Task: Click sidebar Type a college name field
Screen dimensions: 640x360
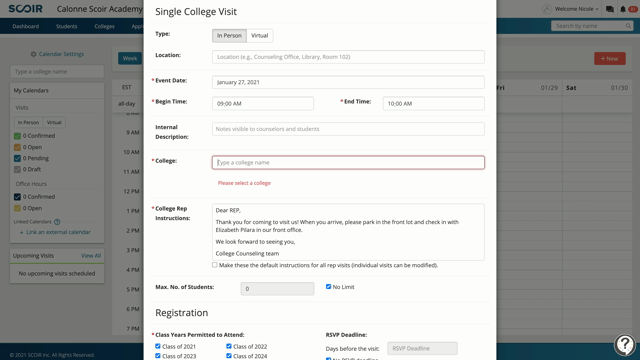Action: [x=57, y=71]
